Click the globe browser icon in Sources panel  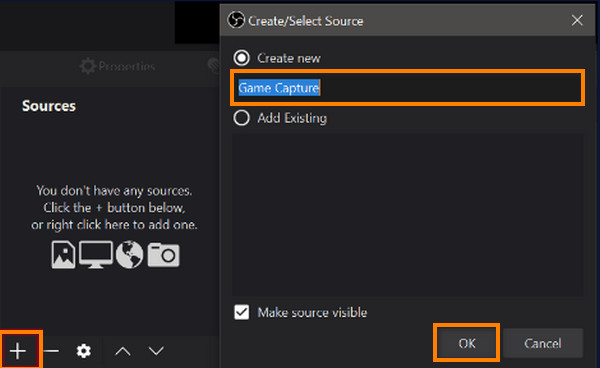(129, 255)
